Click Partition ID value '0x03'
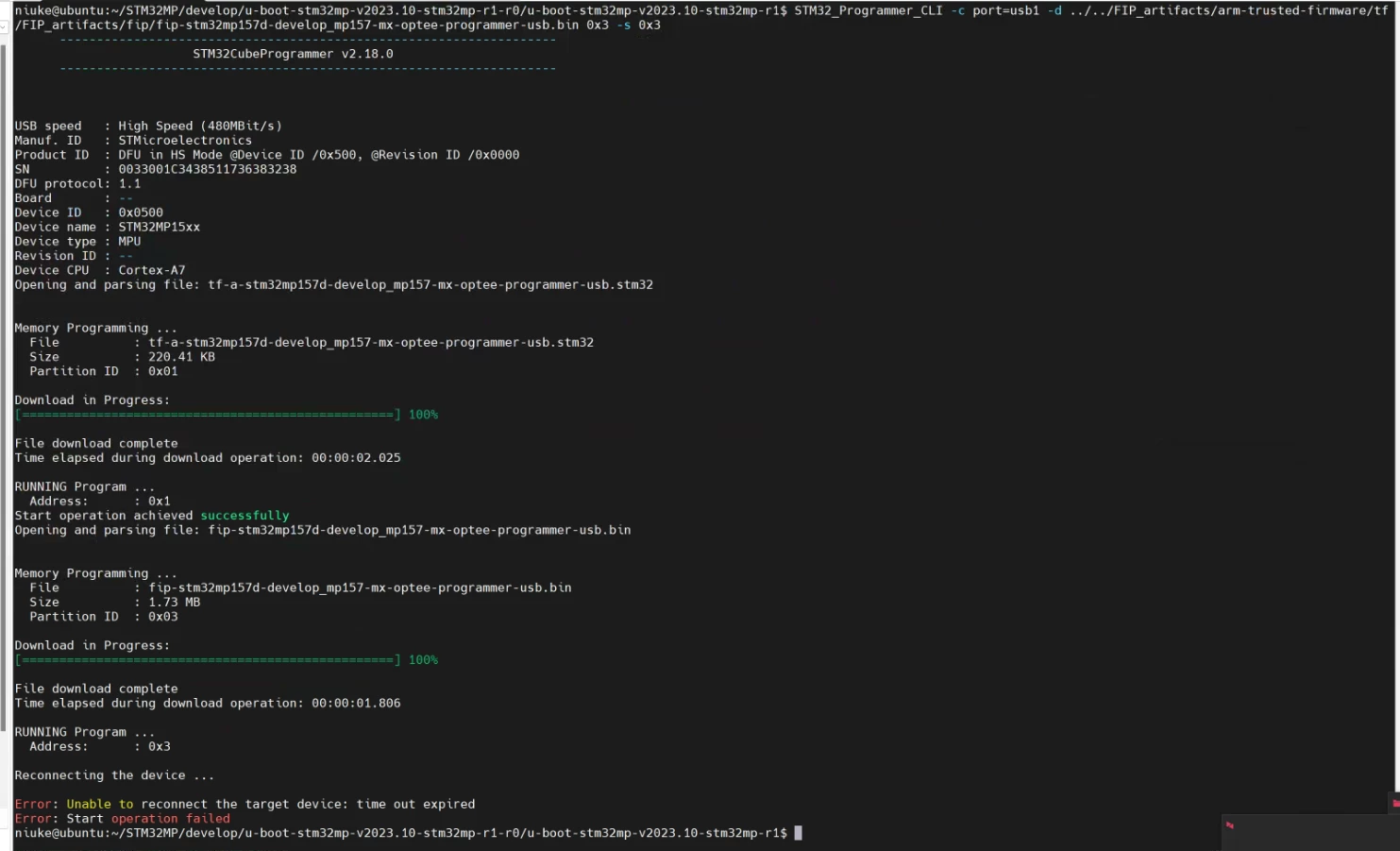Screen dimensions: 1400x851 [x=162, y=617]
